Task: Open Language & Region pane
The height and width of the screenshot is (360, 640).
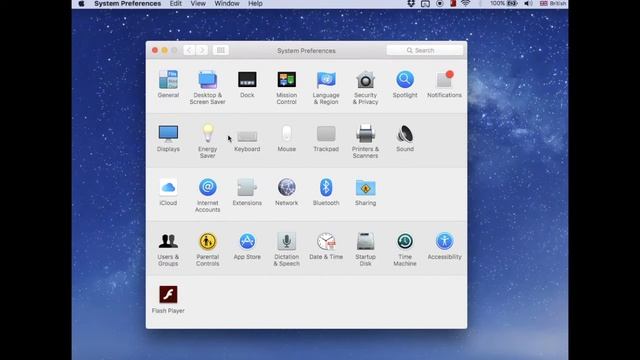Action: (326, 87)
